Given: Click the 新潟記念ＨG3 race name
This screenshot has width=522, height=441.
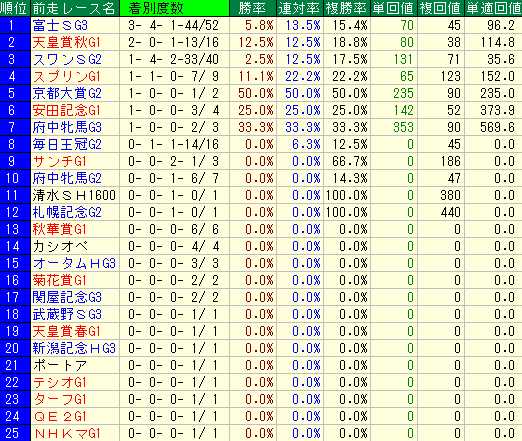Looking at the screenshot, I should pyautogui.click(x=74, y=348).
